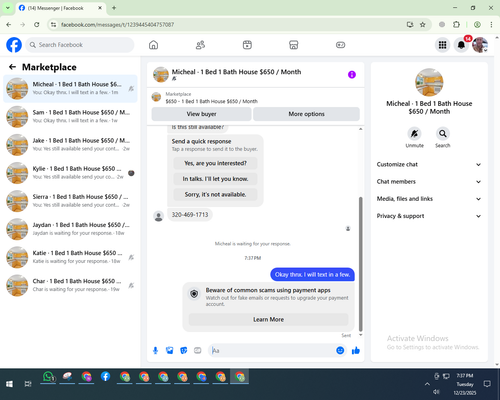The height and width of the screenshot is (400, 500).
Task: Open the listing thumbnail in chat header
Action: click(161, 74)
